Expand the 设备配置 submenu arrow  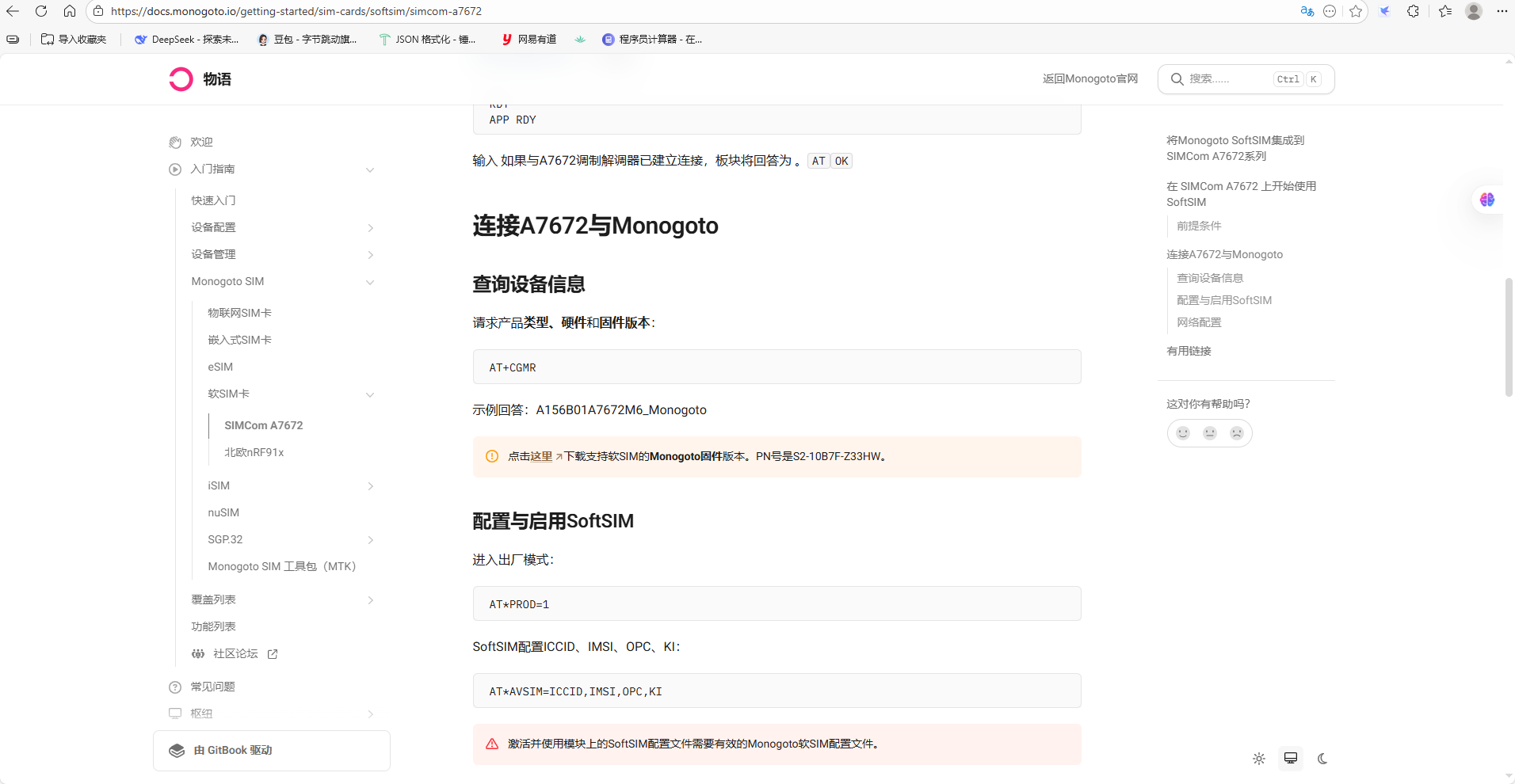pyautogui.click(x=370, y=228)
